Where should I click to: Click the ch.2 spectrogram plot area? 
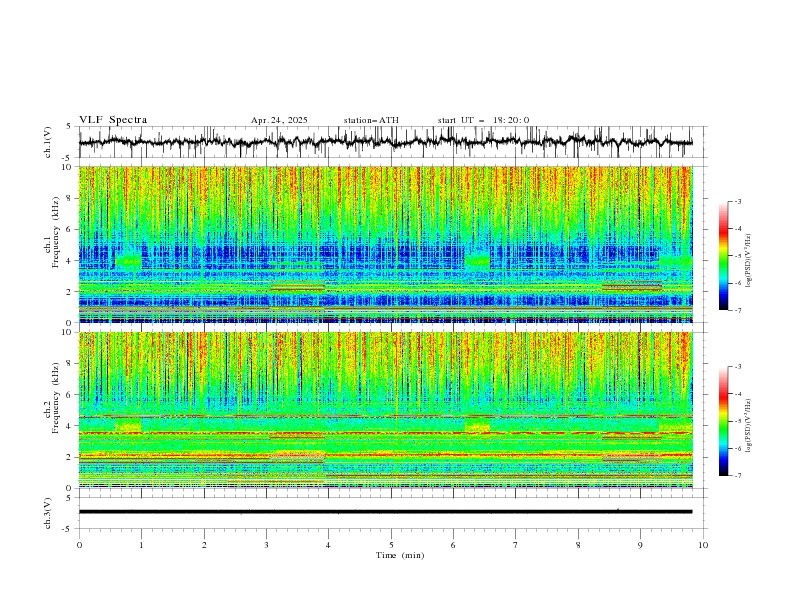[x=385, y=410]
